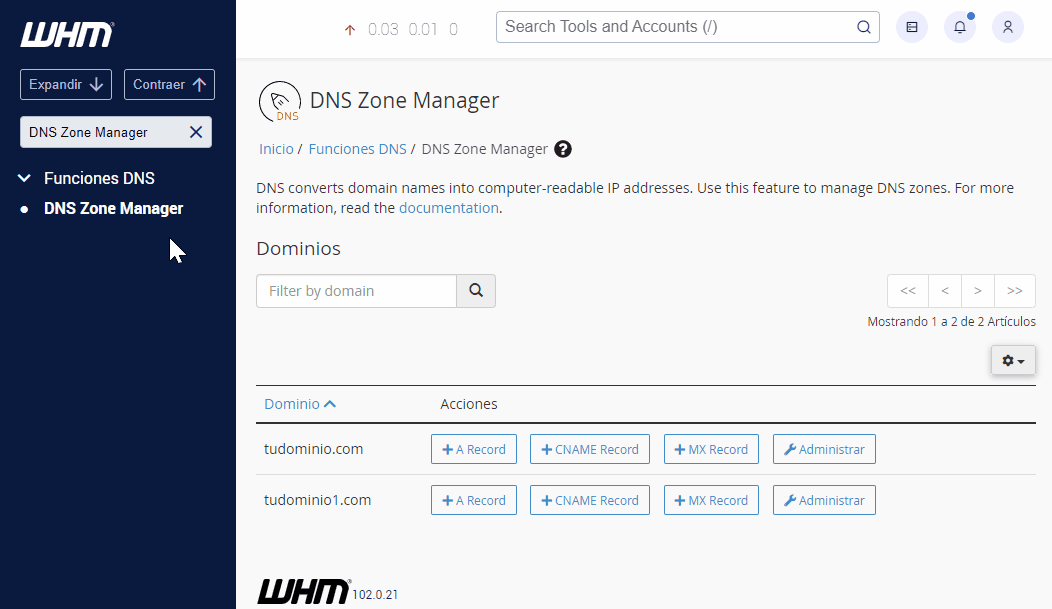Click the filter by domain search button

point(476,290)
